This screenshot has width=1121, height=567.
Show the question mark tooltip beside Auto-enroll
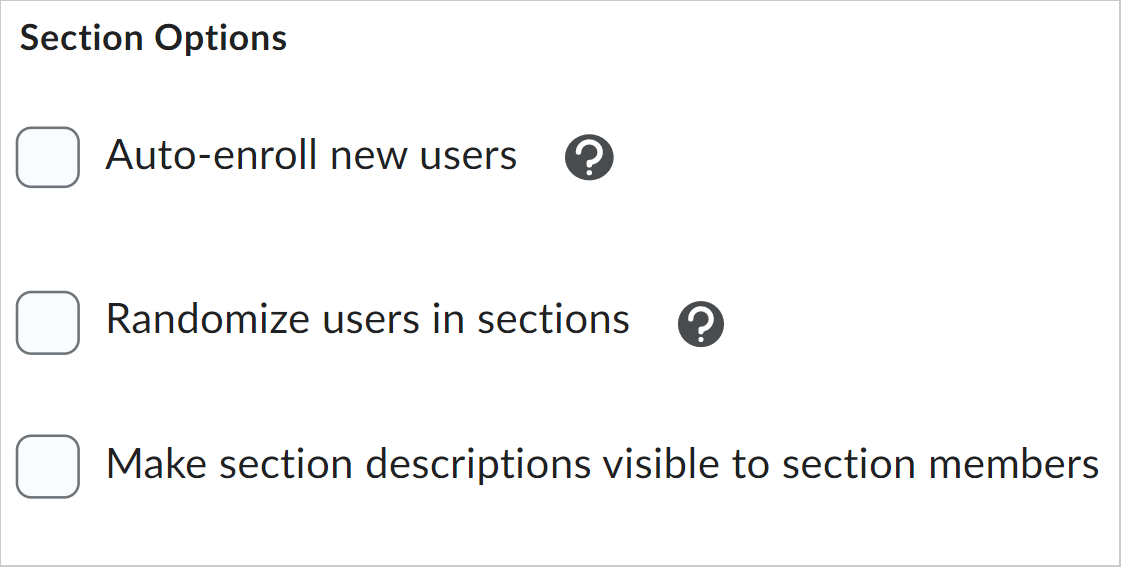589,158
